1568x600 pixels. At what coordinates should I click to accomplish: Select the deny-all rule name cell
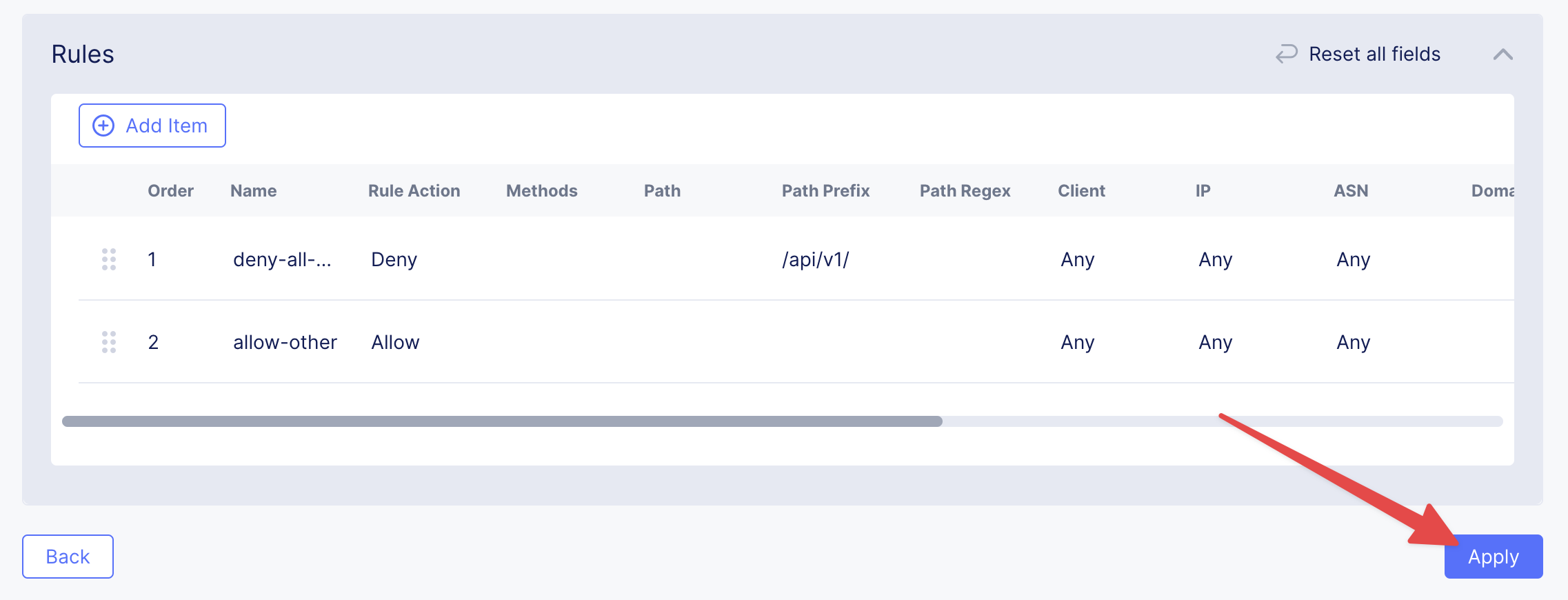pyautogui.click(x=282, y=259)
